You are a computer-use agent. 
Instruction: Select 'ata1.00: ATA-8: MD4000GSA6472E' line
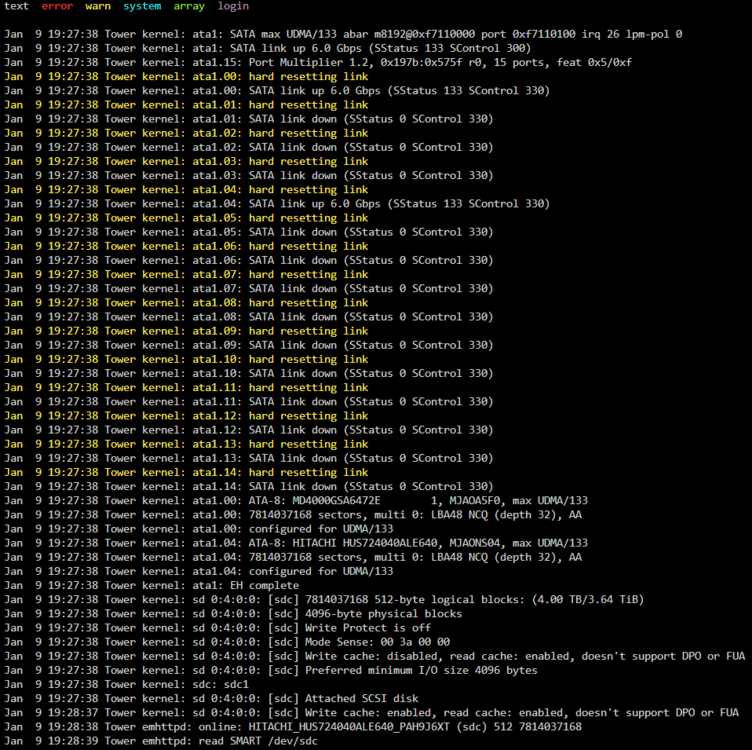(296, 501)
